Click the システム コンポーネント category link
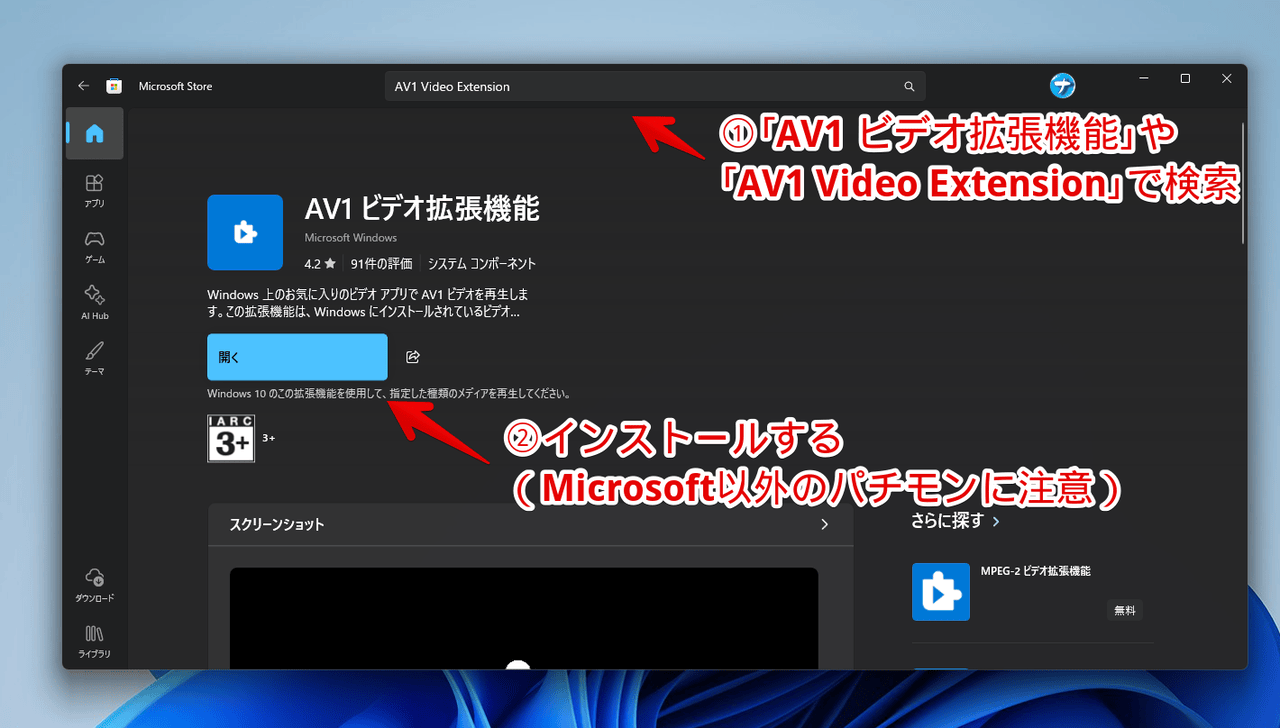1280x728 pixels. [x=482, y=264]
